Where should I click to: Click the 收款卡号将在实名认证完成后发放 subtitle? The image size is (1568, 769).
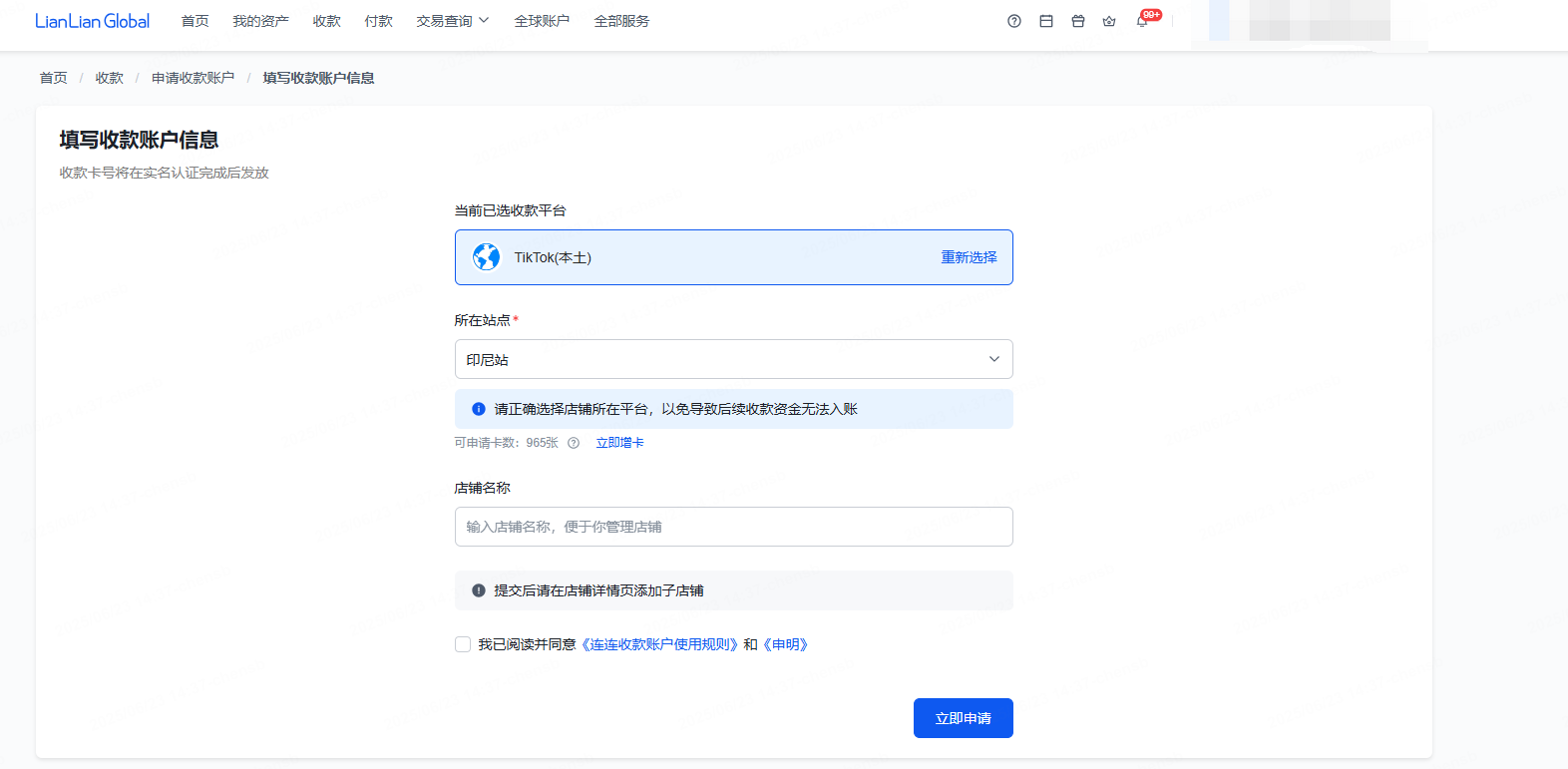tap(165, 173)
